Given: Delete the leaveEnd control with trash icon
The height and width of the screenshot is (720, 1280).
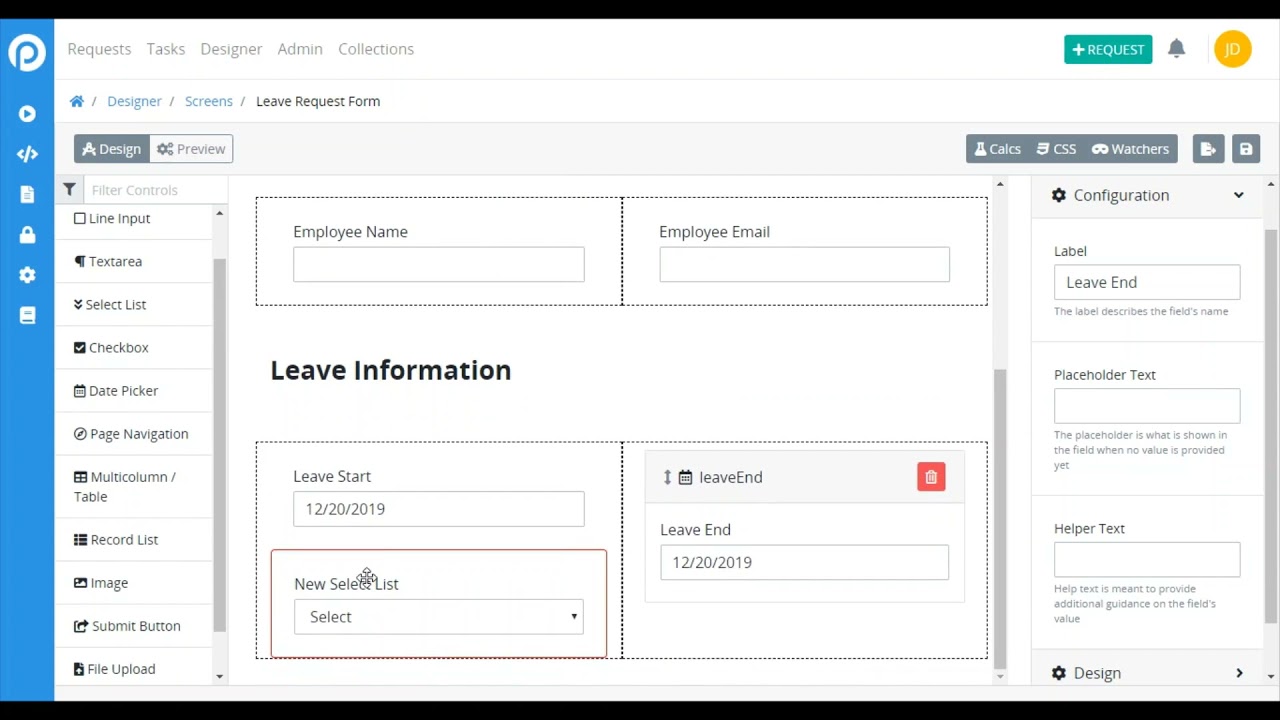Looking at the screenshot, I should point(931,477).
